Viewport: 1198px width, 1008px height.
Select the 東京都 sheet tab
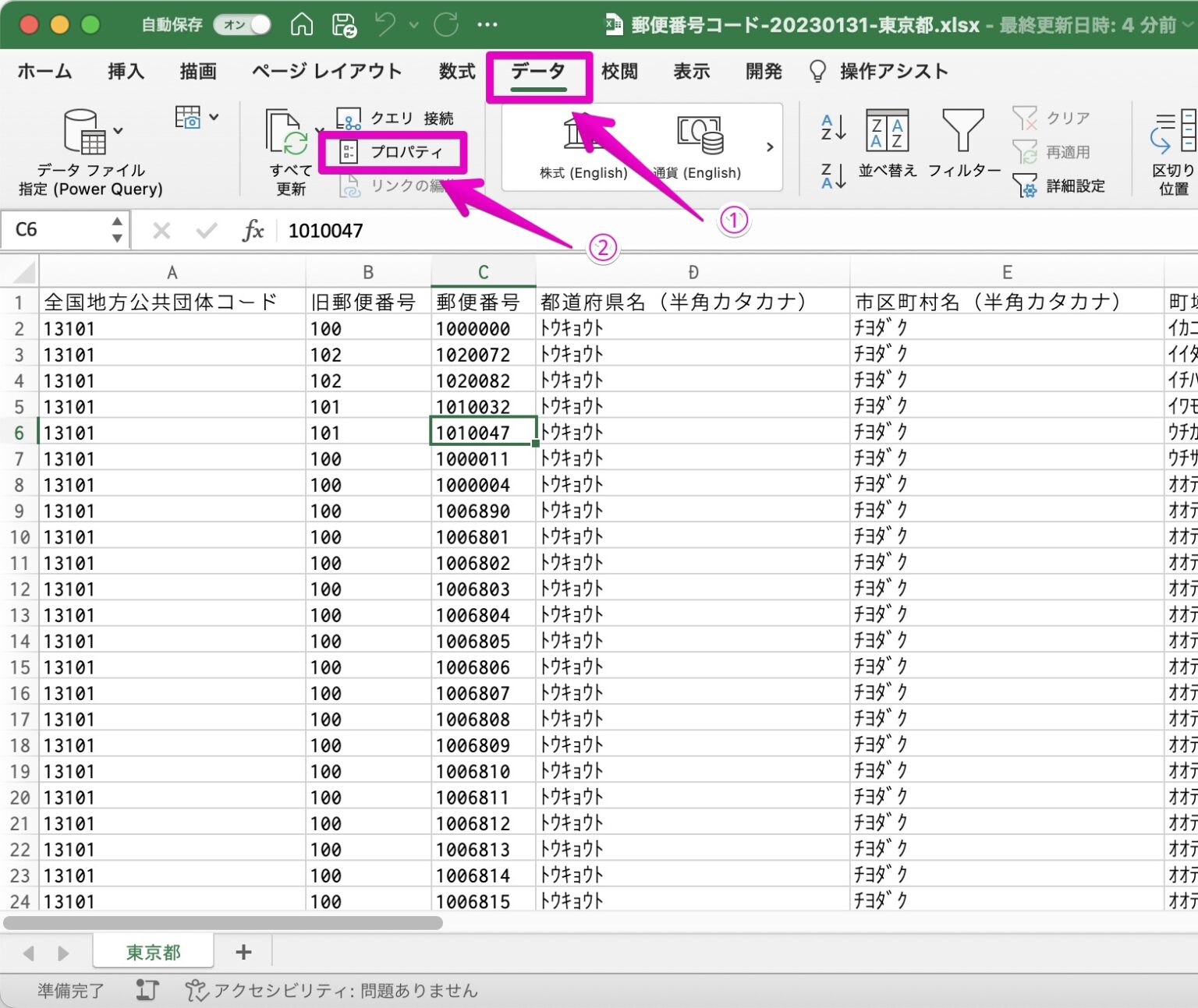click(x=153, y=951)
